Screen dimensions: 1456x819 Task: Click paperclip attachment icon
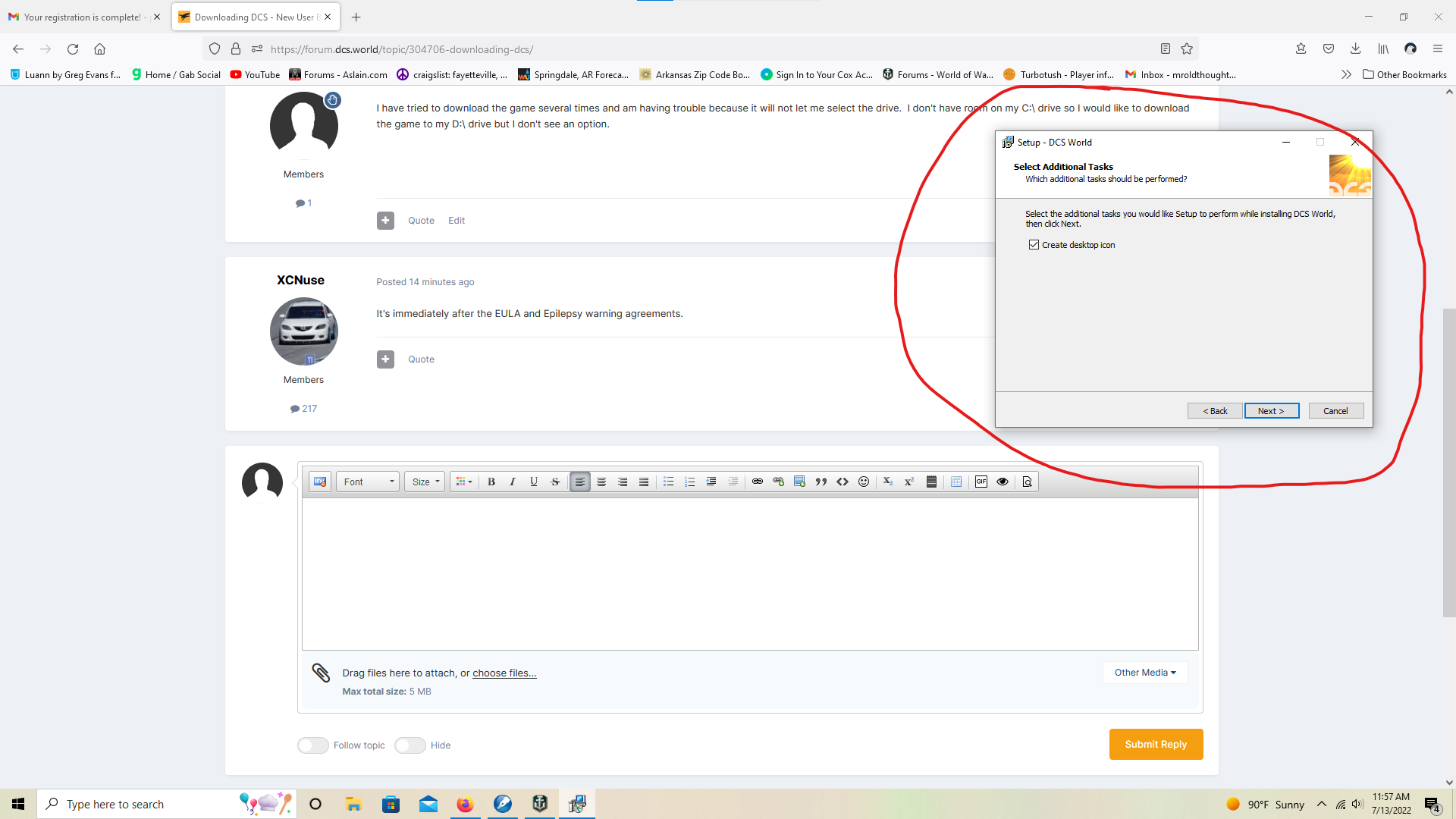(321, 673)
